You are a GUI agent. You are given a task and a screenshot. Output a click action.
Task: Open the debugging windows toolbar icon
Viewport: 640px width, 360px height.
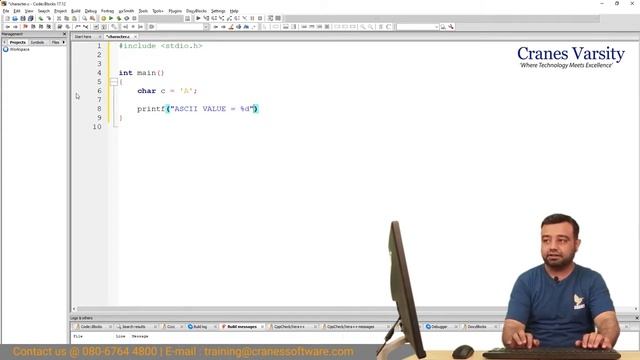(x=270, y=18)
